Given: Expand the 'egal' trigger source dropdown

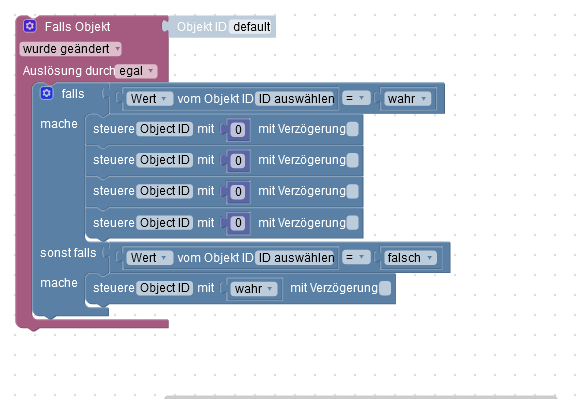Looking at the screenshot, I should pyautogui.click(x=136, y=71).
